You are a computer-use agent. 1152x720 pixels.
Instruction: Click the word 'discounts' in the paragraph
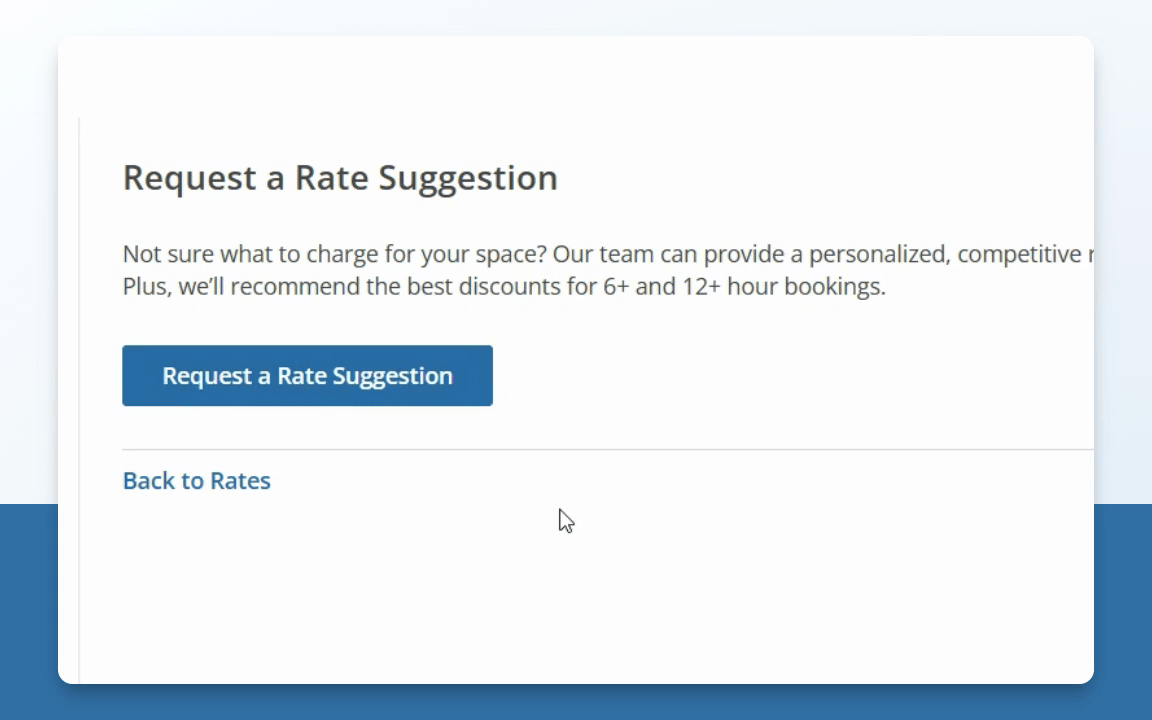click(x=512, y=287)
